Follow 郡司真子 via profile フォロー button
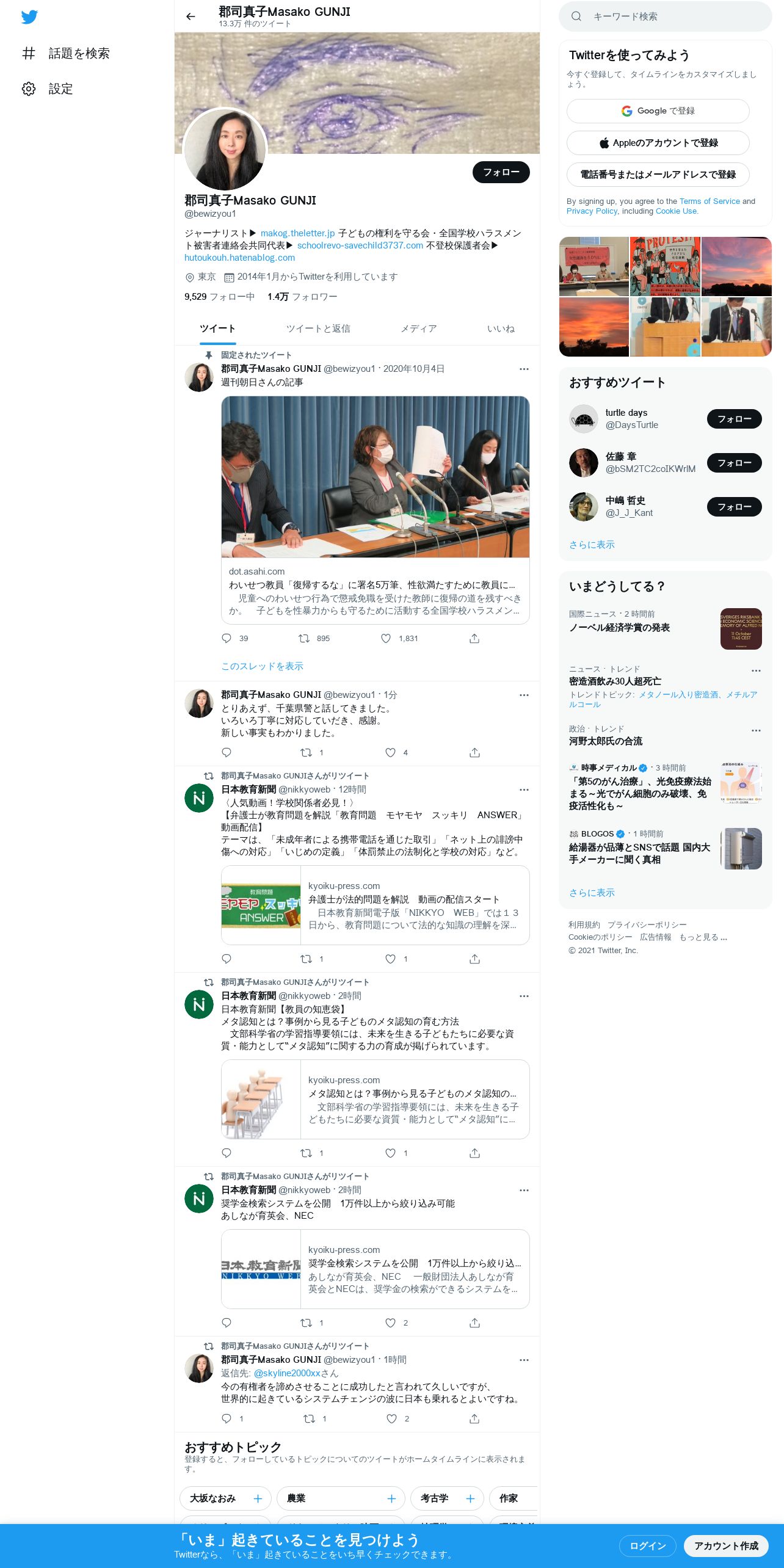 click(501, 172)
